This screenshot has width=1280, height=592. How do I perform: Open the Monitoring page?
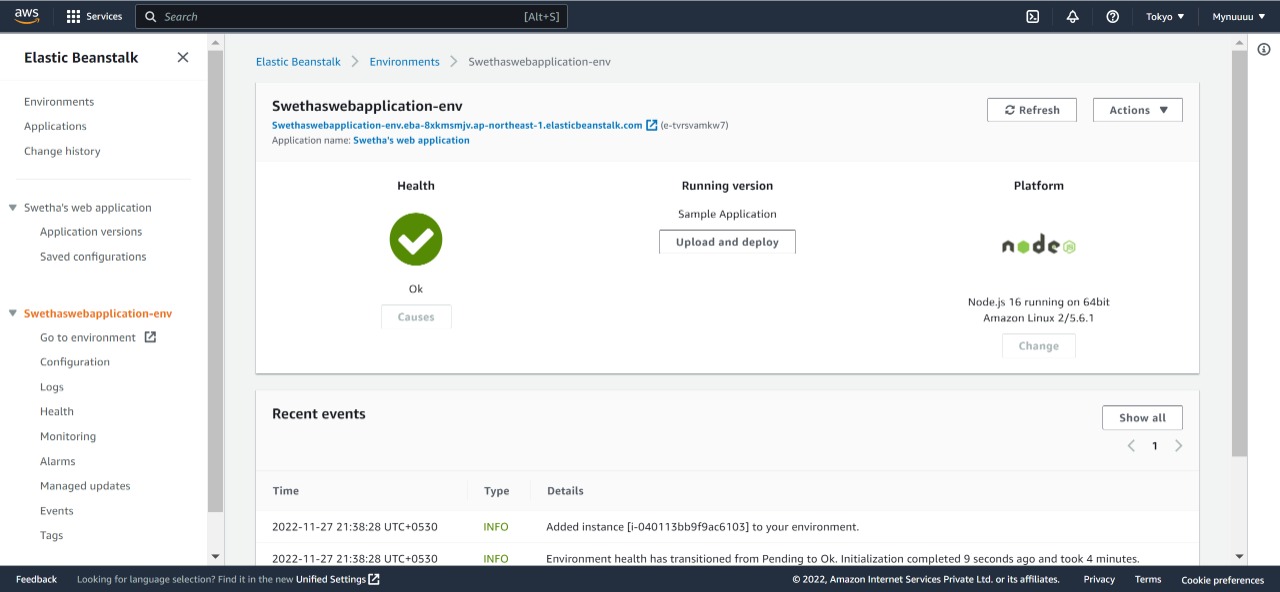68,436
